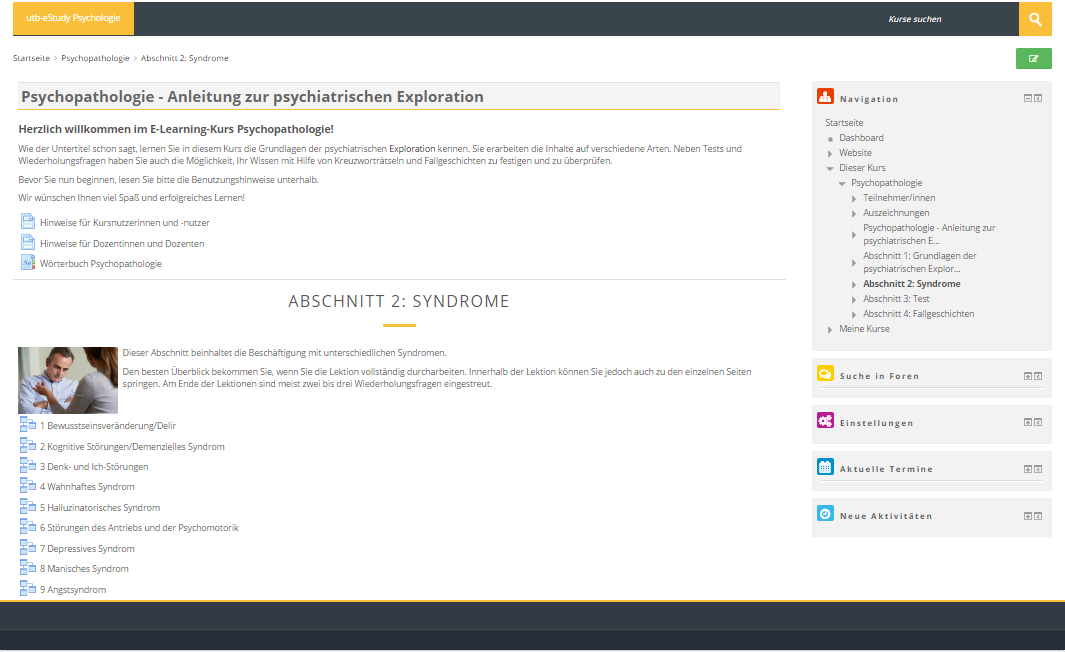Show the Einstellungen block contents
Viewport: 1065px width, 652px height.
(1028, 422)
